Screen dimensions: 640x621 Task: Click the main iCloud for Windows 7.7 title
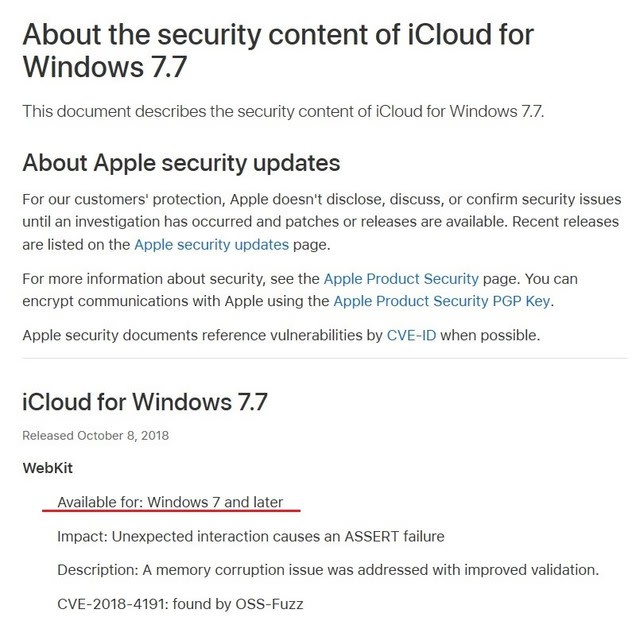(x=278, y=50)
